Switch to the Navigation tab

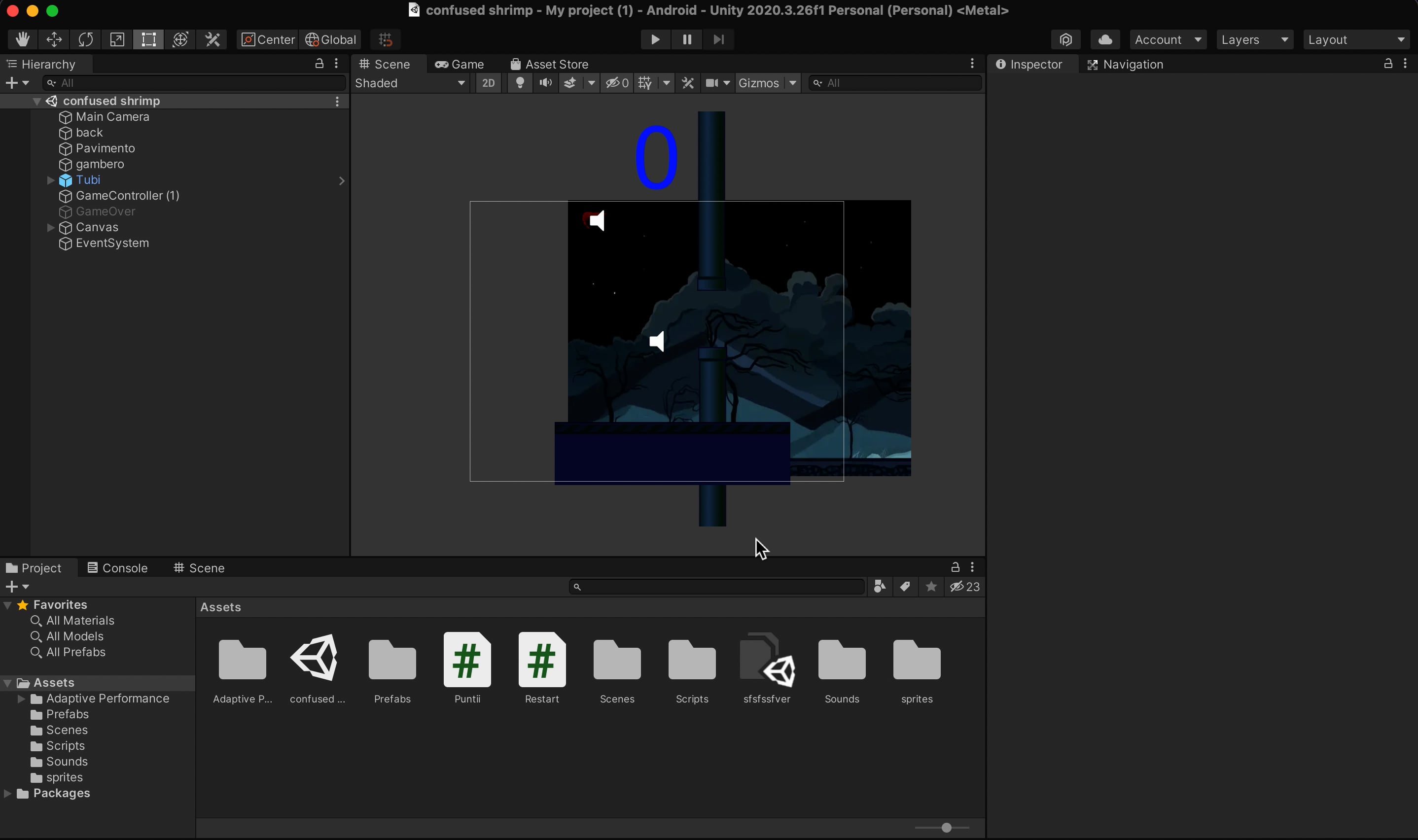coord(1125,65)
